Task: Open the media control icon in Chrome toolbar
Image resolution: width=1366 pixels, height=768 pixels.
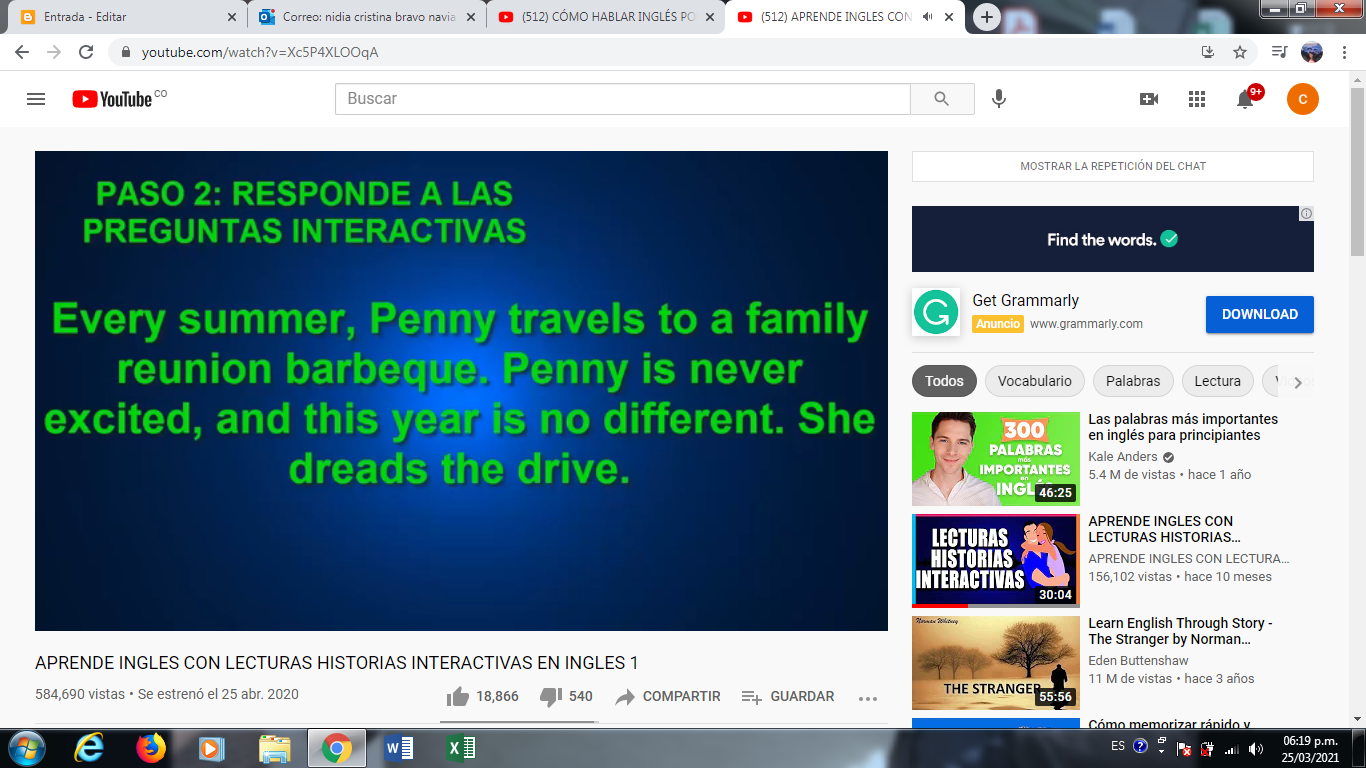Action: (1279, 52)
